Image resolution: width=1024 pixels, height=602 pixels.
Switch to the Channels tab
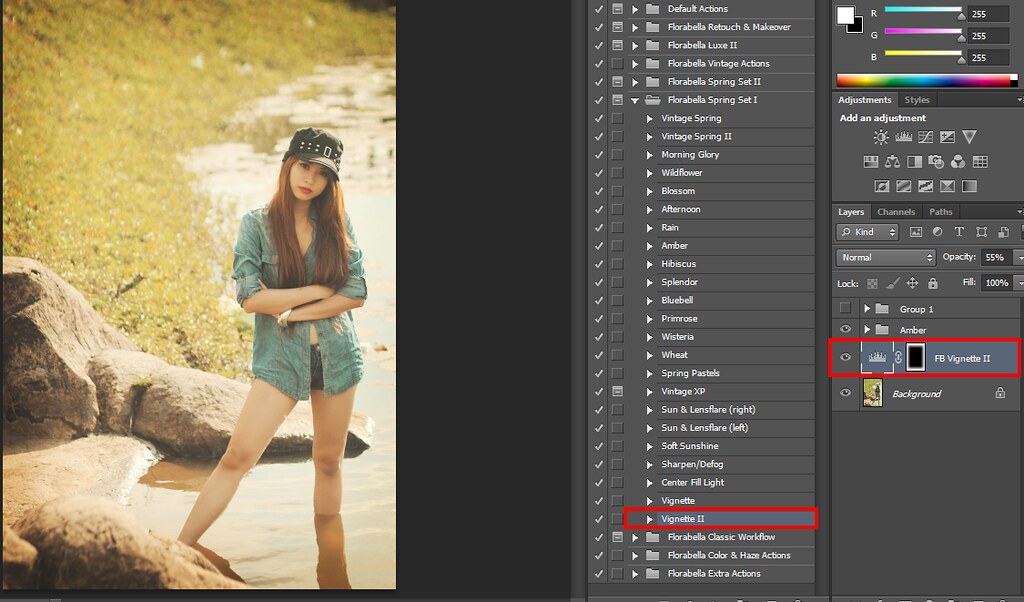click(x=895, y=212)
